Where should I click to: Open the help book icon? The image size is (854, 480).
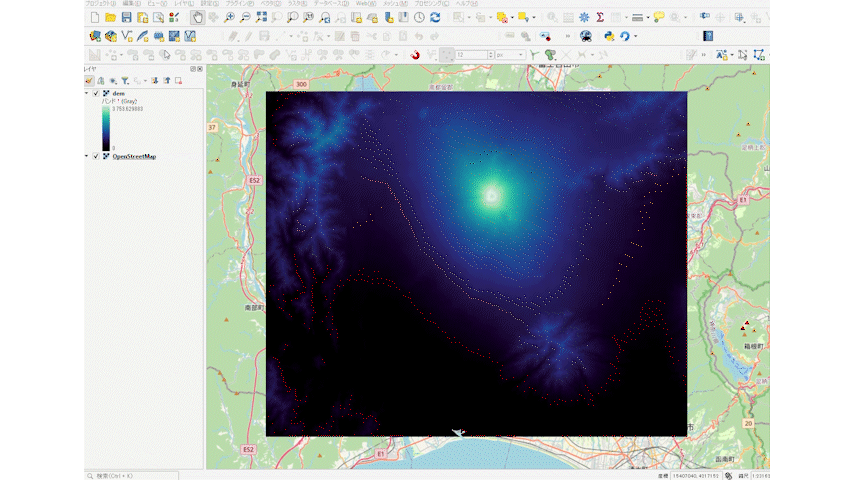(708, 36)
